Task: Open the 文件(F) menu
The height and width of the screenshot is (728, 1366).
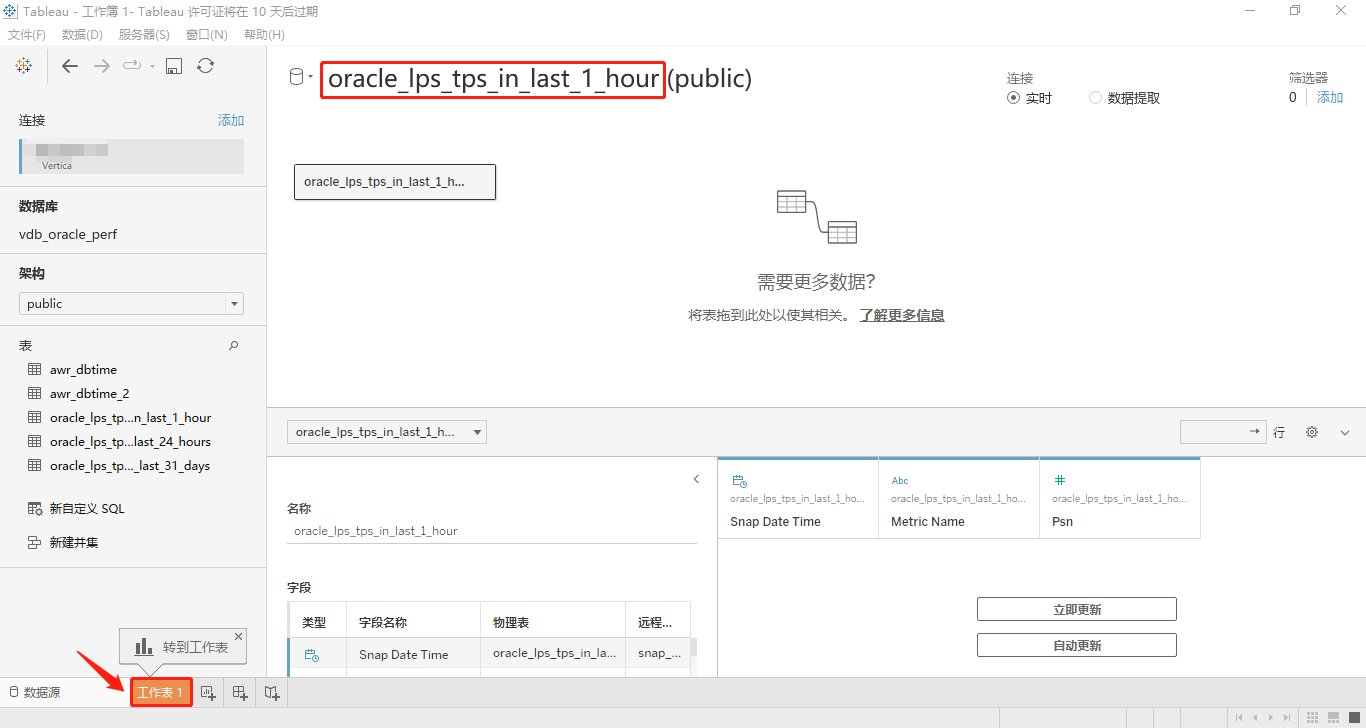Action: 27,34
